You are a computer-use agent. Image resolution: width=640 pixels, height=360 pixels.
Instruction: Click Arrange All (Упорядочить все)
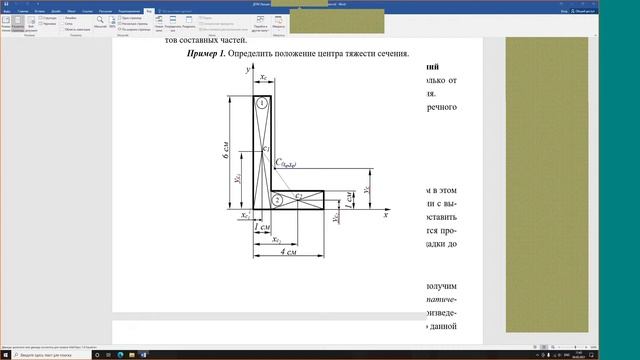click(x=173, y=24)
